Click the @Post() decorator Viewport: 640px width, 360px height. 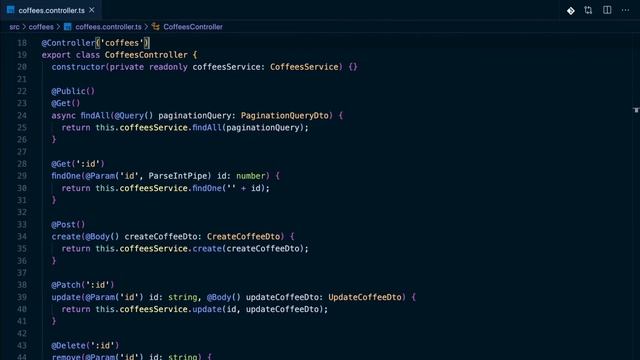tap(68, 224)
